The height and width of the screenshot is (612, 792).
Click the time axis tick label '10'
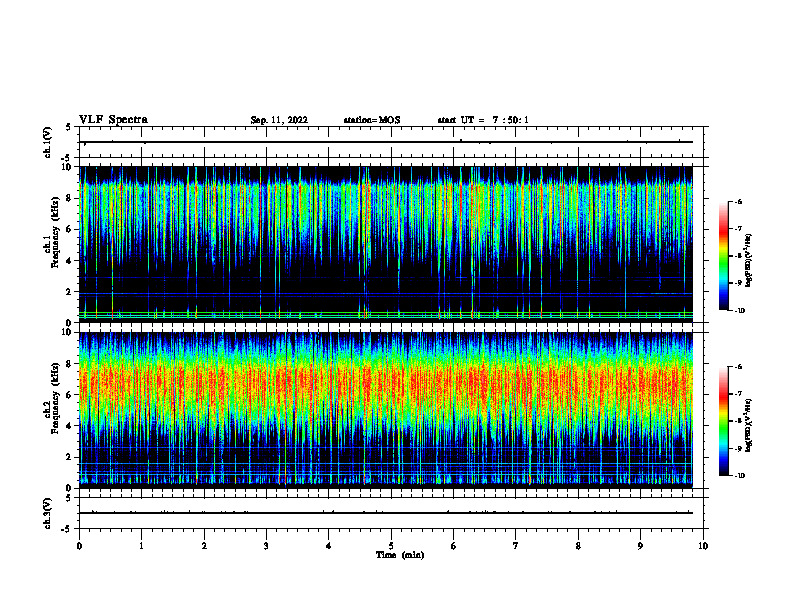tap(703, 546)
